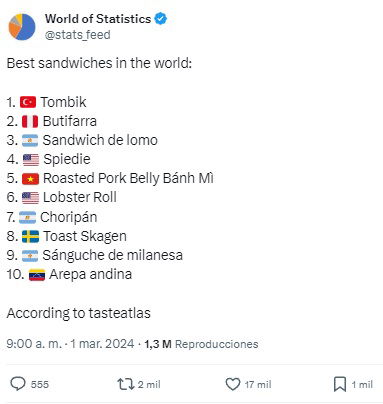Click the 1 mil bookmarks count
383x404 pixels.
(x=362, y=384)
